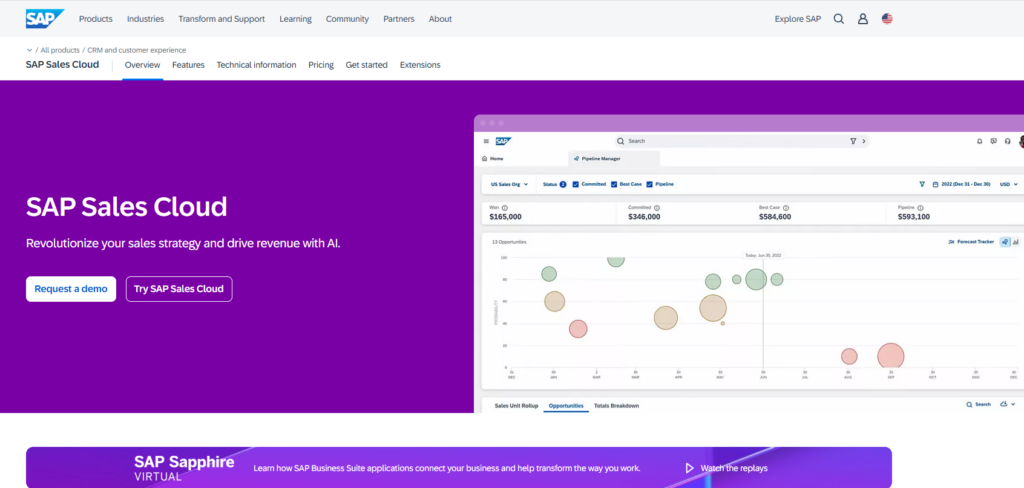Click the Forecast Tracker icon
This screenshot has height=488, width=1024.
pos(951,242)
